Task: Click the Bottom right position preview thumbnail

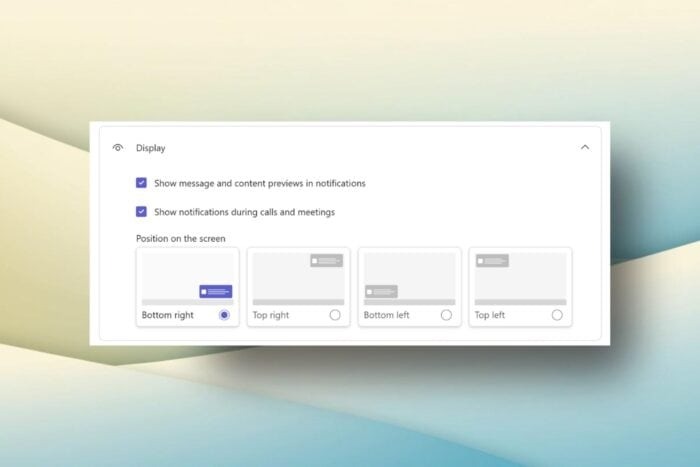Action: click(188, 279)
